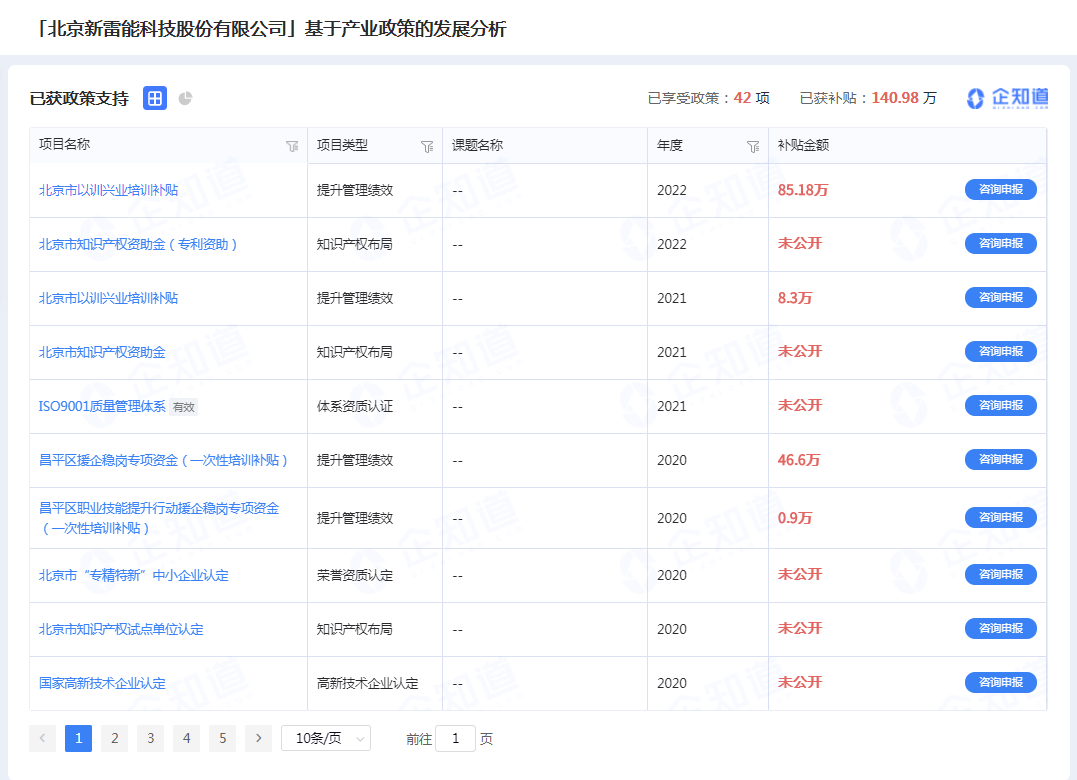Image resolution: width=1077 pixels, height=780 pixels.
Task: Click 咨询申报 for 北京市知识产权试点单位认定
Action: (1001, 628)
